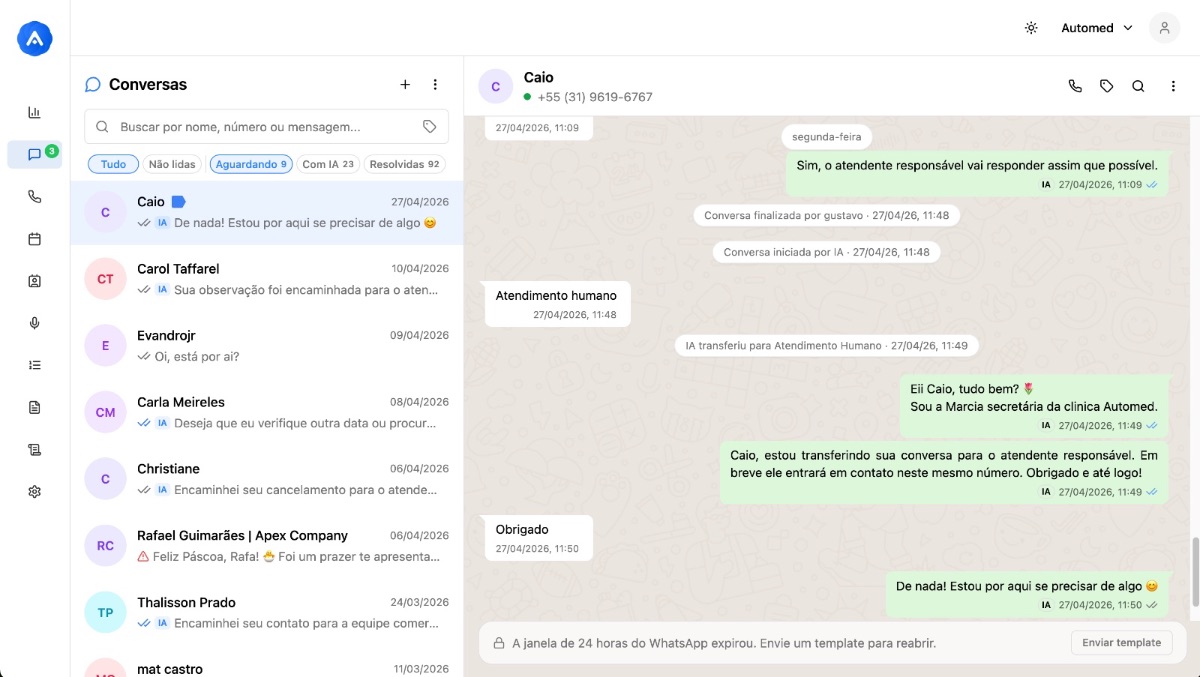Open the analytics bar chart in sidebar
This screenshot has height=677, width=1200.
click(x=35, y=112)
